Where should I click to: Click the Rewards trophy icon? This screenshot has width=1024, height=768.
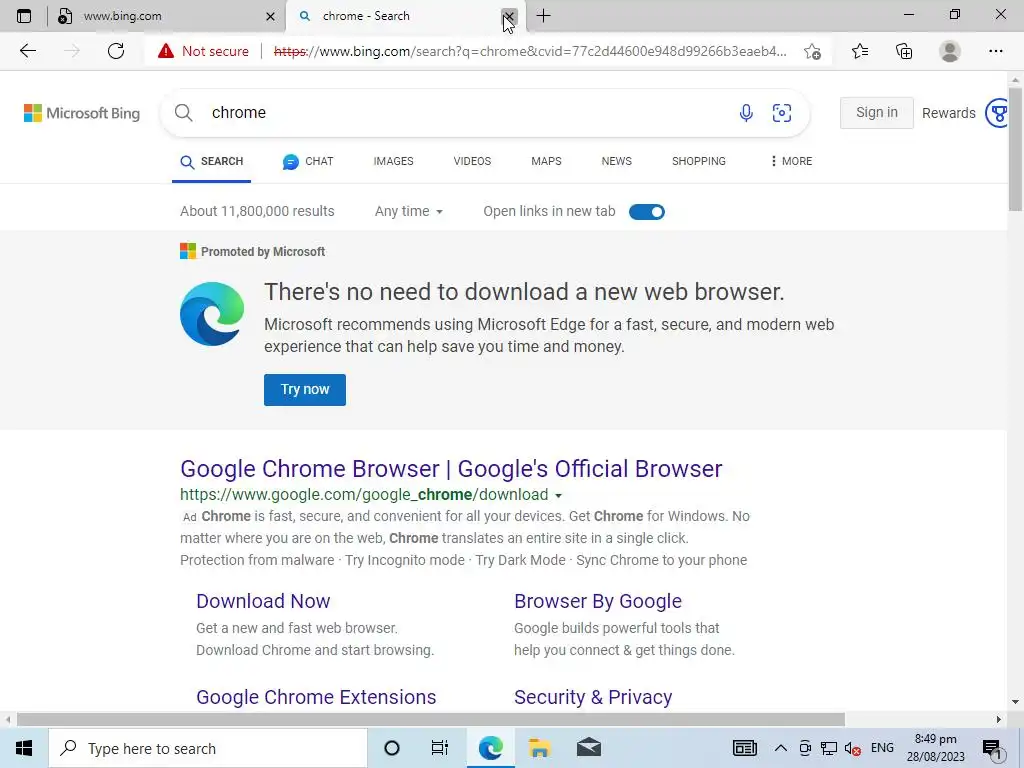[x=997, y=113]
